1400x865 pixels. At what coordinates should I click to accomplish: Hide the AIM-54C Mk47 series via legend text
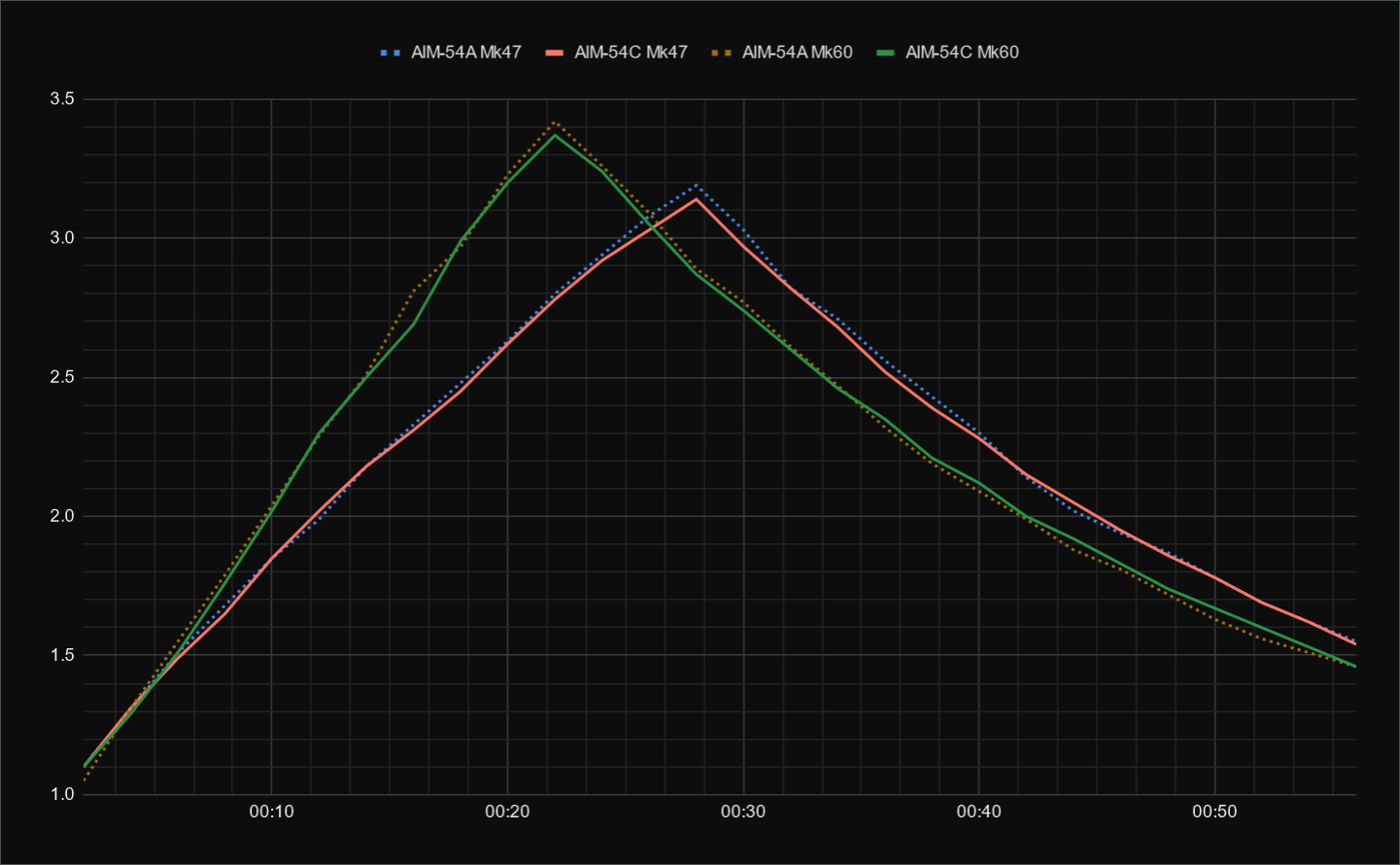pos(631,52)
